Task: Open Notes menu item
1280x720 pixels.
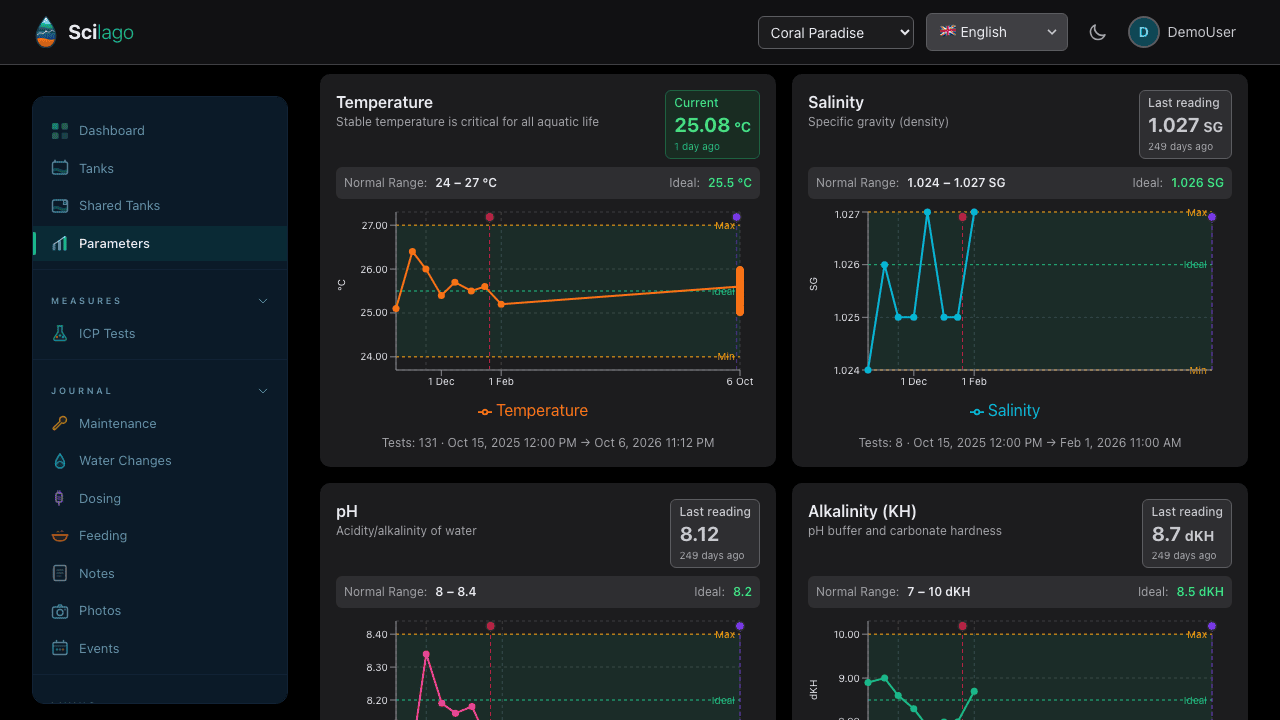Action: click(x=160, y=573)
